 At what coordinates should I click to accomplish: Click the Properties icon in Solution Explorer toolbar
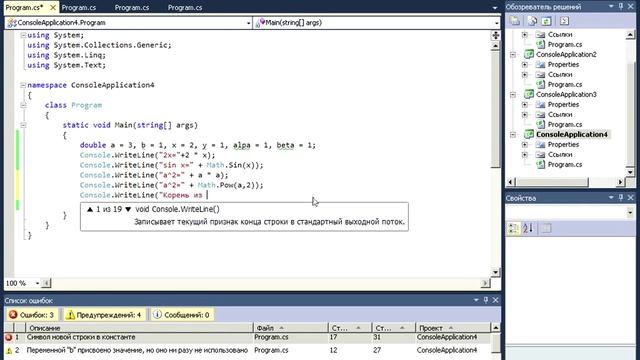(x=515, y=21)
